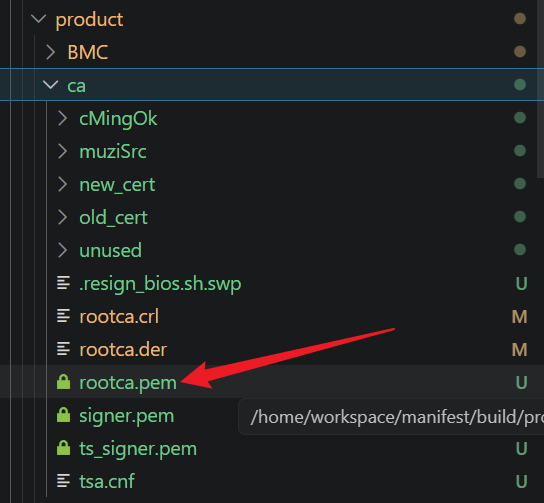Screen dimensions: 544x503
Task: Select the rootca.der file name
Action: [123, 349]
